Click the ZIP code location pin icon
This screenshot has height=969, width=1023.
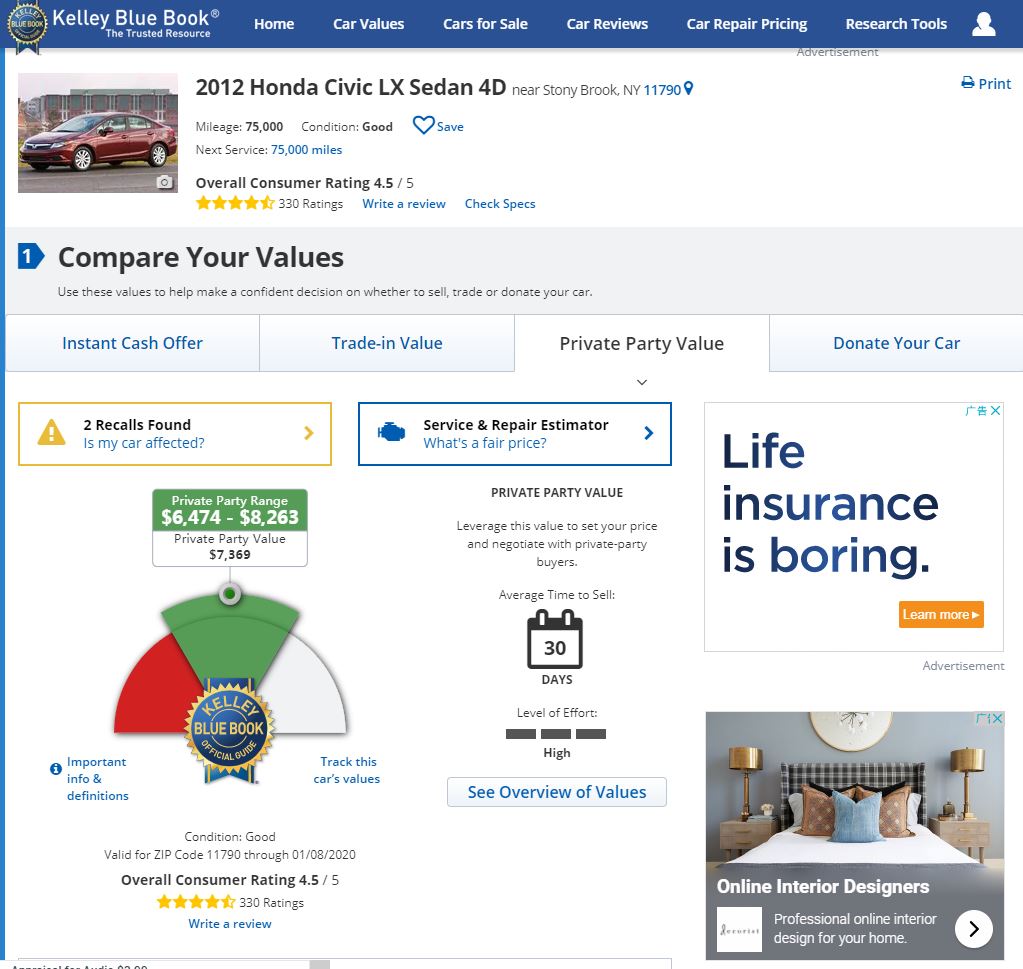[x=688, y=89]
